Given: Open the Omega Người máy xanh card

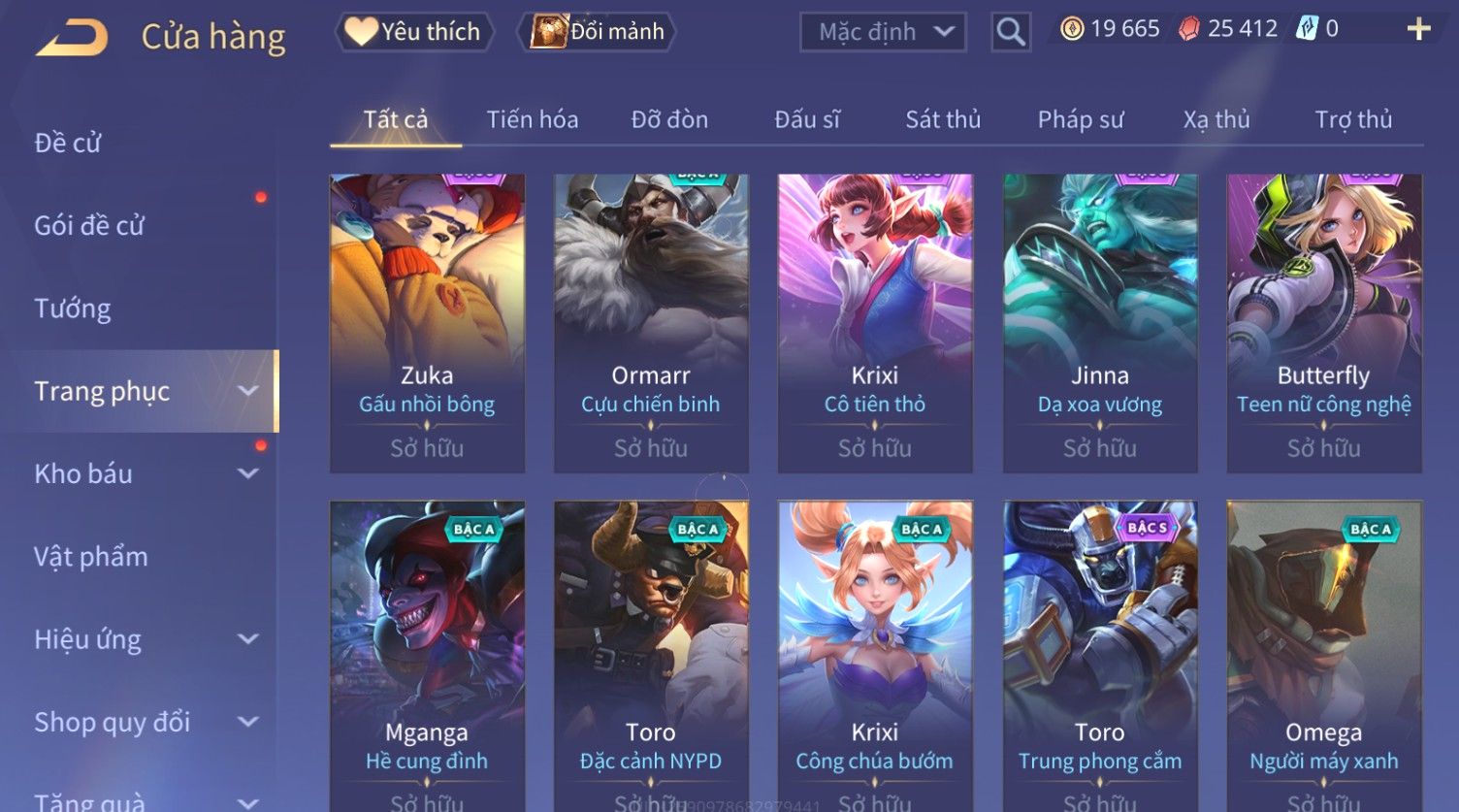Looking at the screenshot, I should [x=1324, y=656].
